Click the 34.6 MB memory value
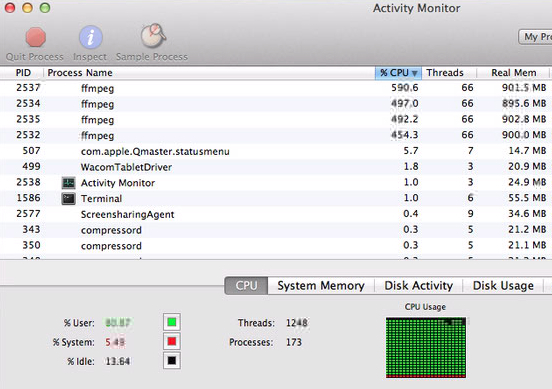 click(527, 214)
